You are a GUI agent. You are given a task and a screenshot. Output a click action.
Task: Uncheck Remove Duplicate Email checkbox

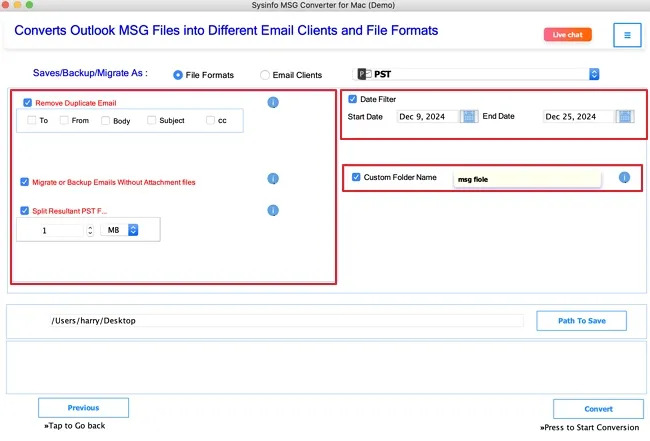click(27, 102)
